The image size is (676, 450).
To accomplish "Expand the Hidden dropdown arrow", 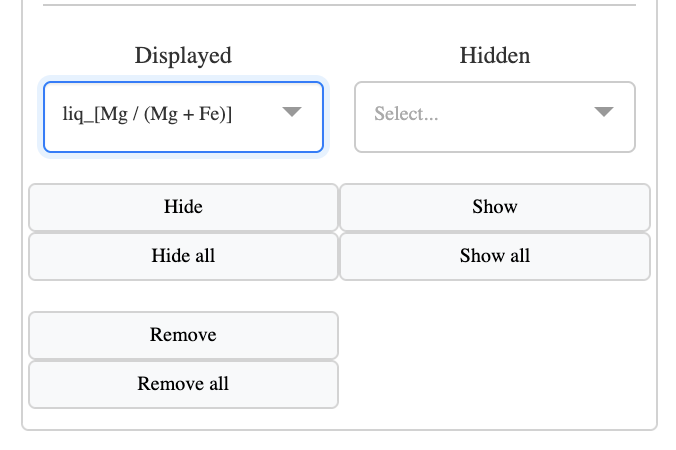I will pyautogui.click(x=604, y=112).
